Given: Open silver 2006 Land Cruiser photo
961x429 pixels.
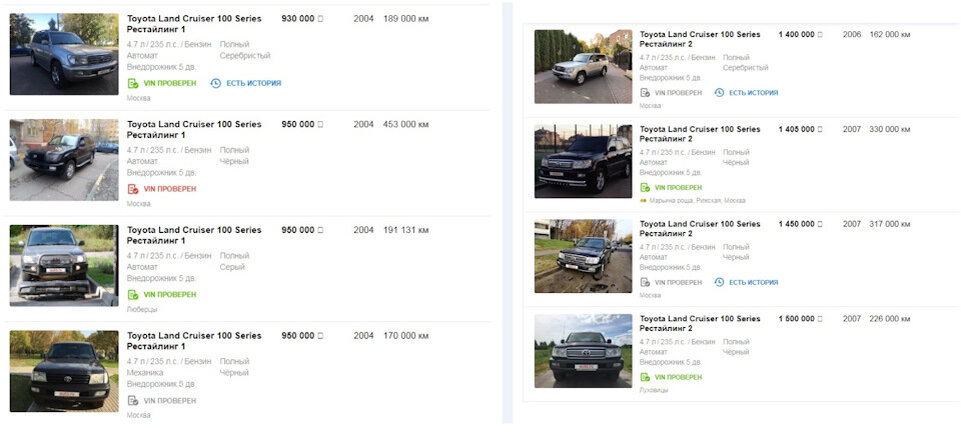Looking at the screenshot, I should pyautogui.click(x=583, y=66).
